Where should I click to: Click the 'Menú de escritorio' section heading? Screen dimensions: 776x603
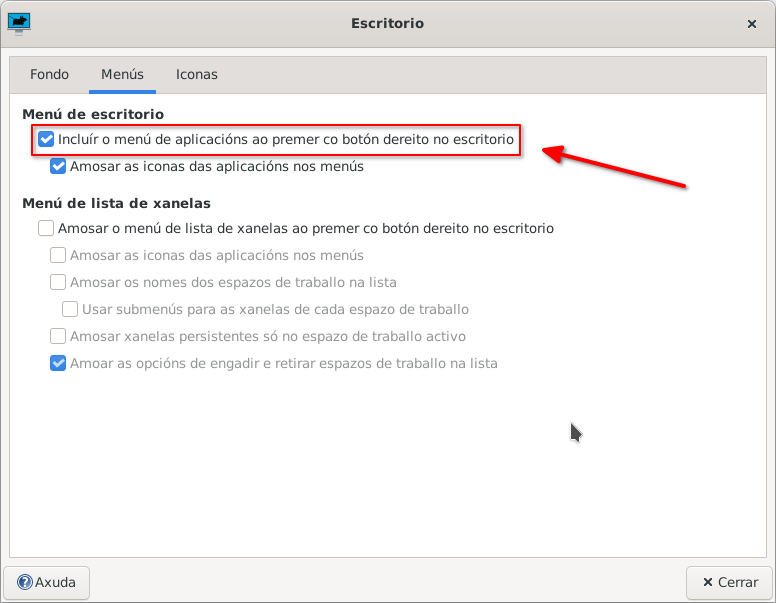[x=93, y=115]
